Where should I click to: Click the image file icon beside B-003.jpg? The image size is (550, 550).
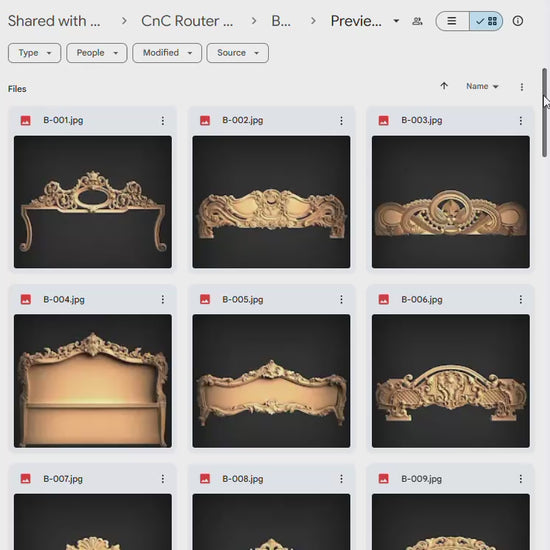pyautogui.click(x=384, y=121)
